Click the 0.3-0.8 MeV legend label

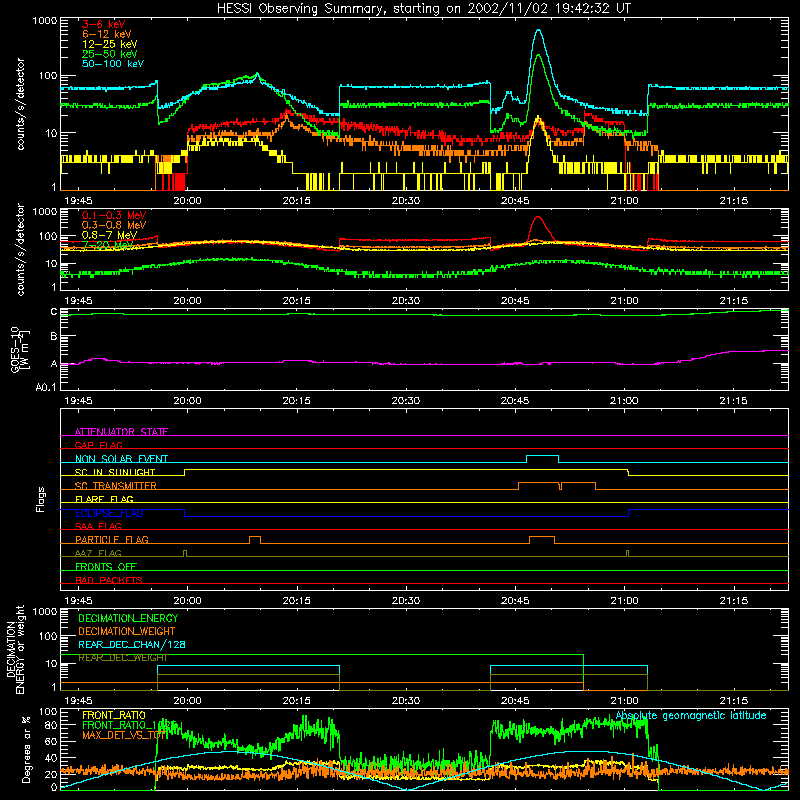pos(114,225)
